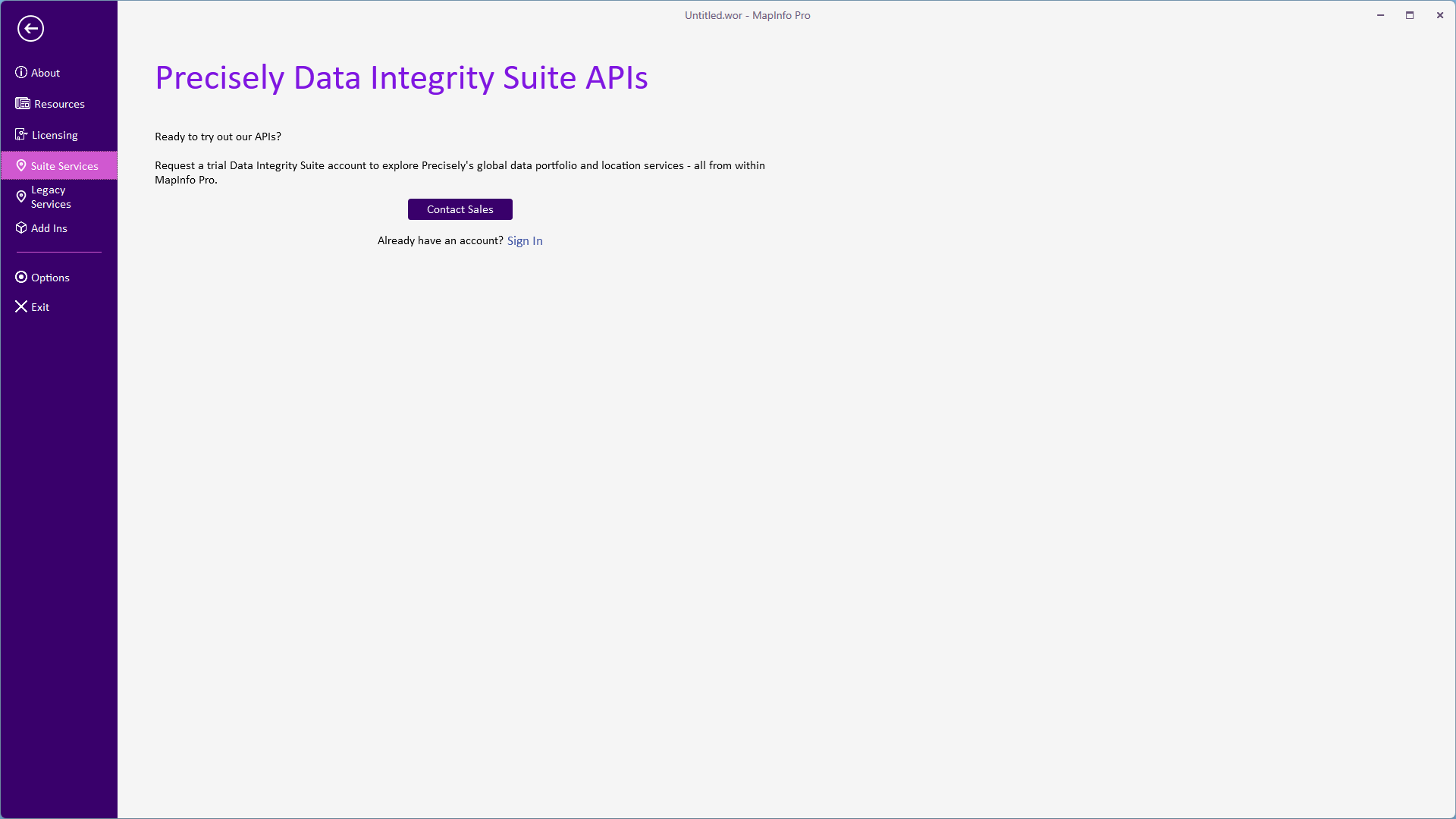Click the About info icon
This screenshot has width=1456, height=819.
point(21,73)
